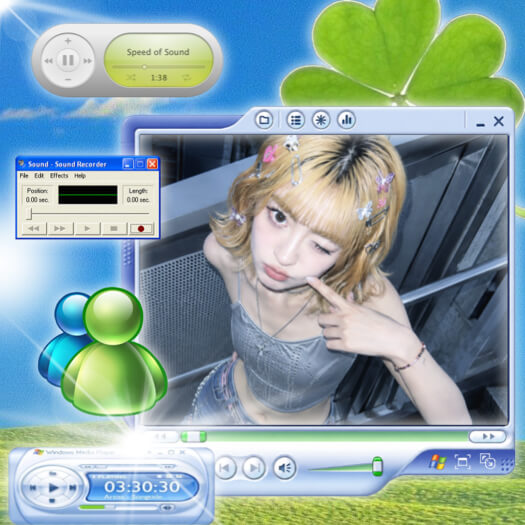
Task: Click Seek to End in Sound Recorder
Action: [60, 228]
